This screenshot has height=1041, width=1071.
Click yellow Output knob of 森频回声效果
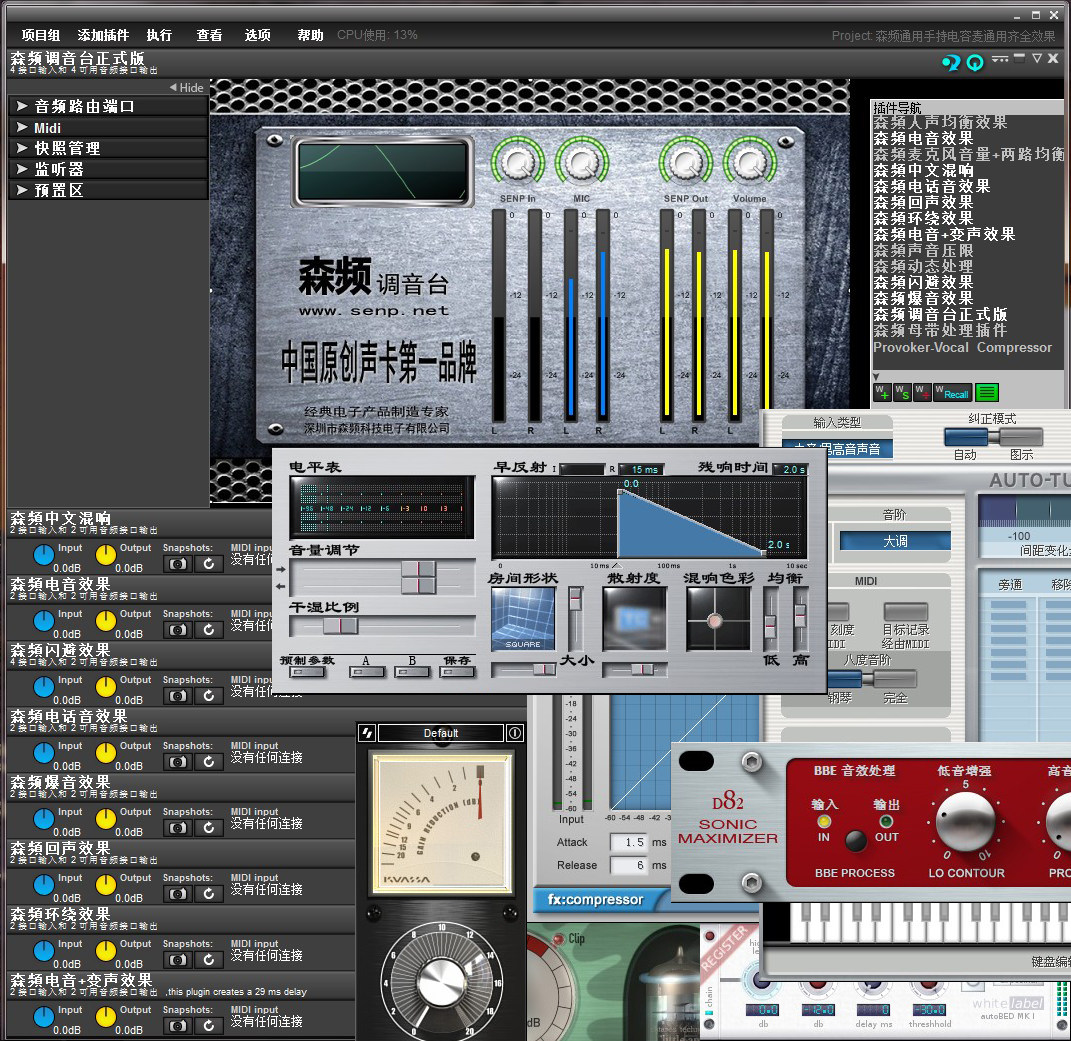point(106,885)
